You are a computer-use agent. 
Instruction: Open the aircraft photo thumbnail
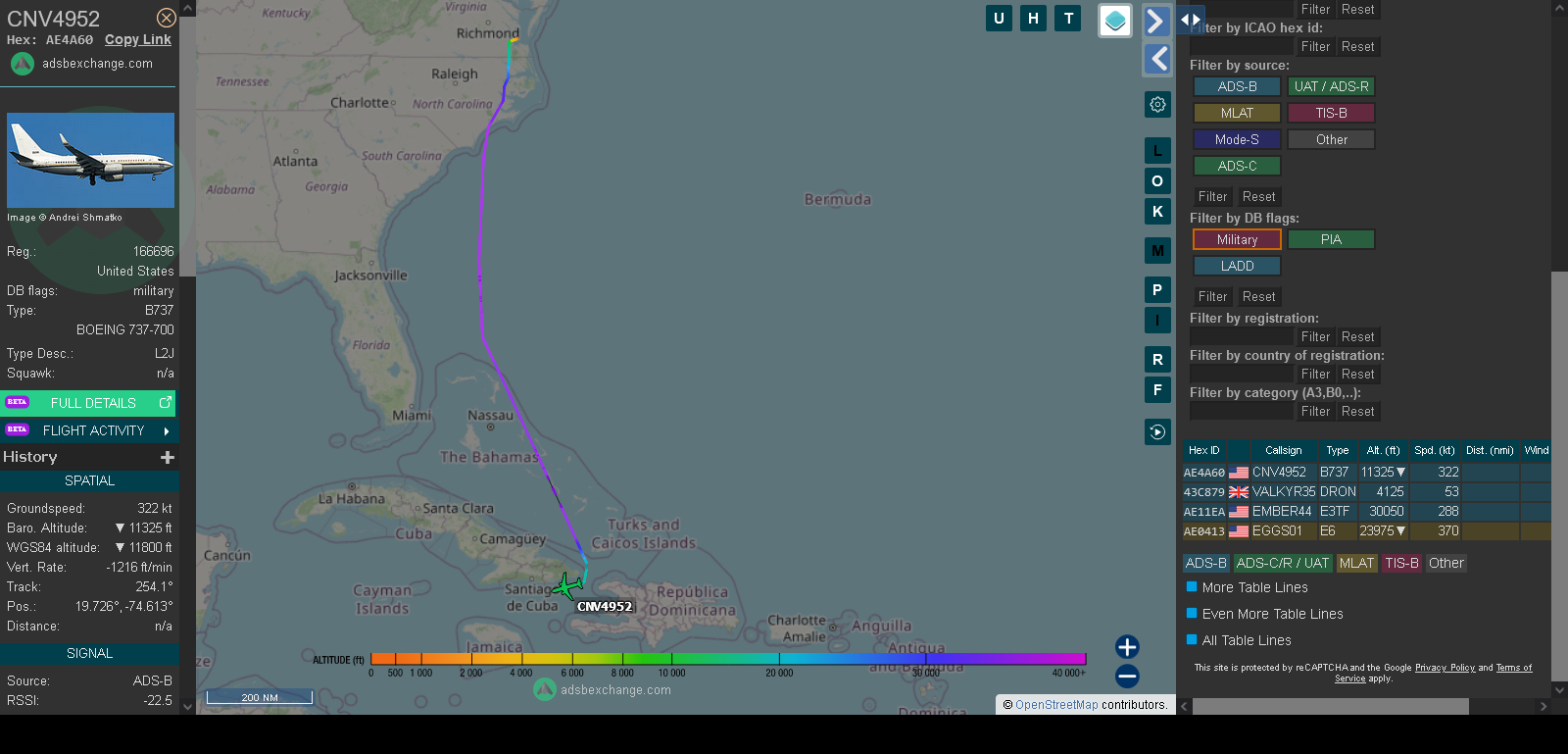click(x=90, y=160)
